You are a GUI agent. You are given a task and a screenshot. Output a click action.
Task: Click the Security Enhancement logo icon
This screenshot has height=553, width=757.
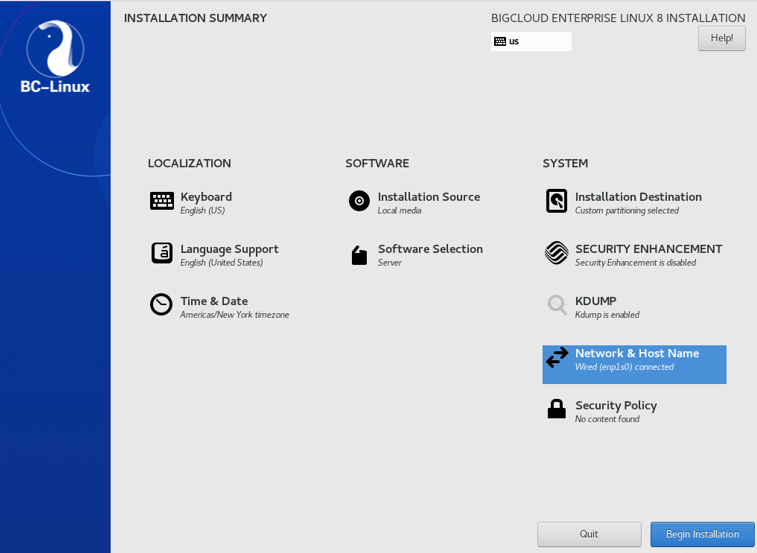(x=557, y=253)
